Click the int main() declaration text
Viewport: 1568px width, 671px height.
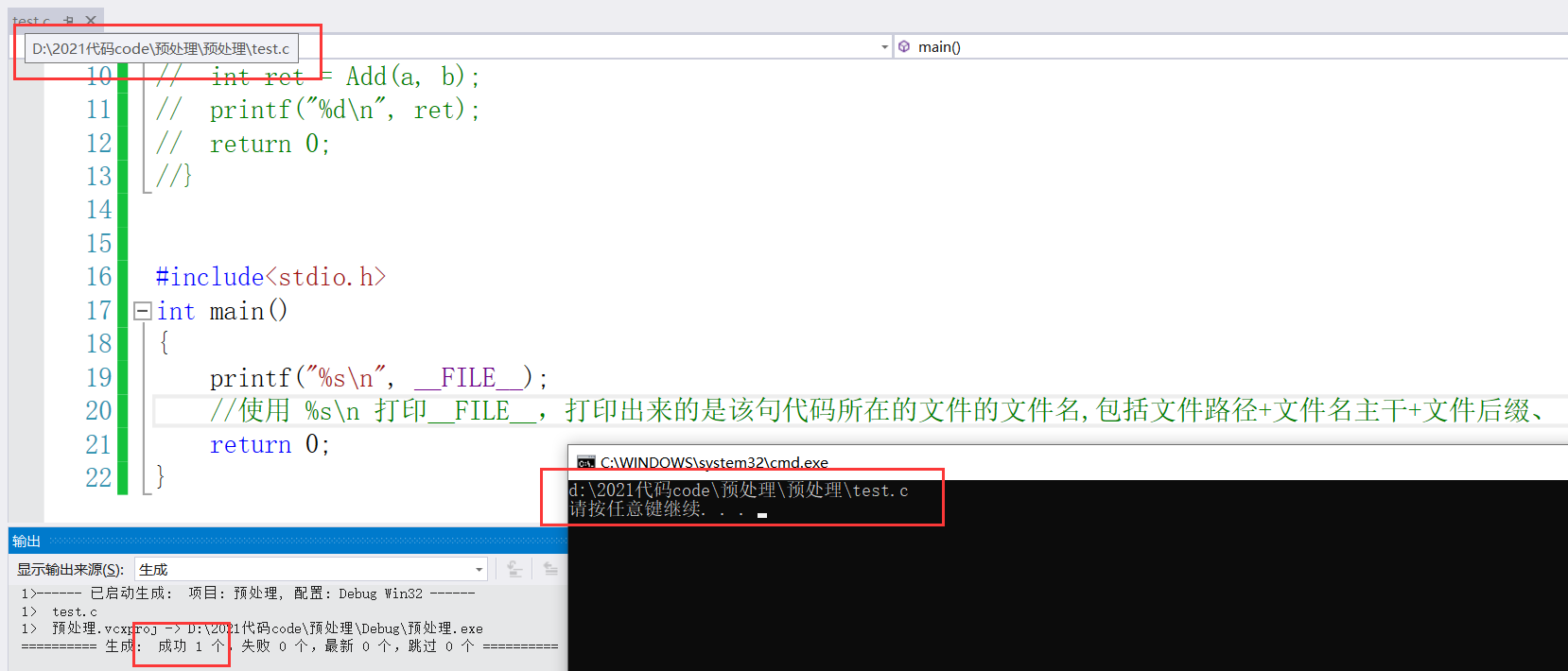222,310
